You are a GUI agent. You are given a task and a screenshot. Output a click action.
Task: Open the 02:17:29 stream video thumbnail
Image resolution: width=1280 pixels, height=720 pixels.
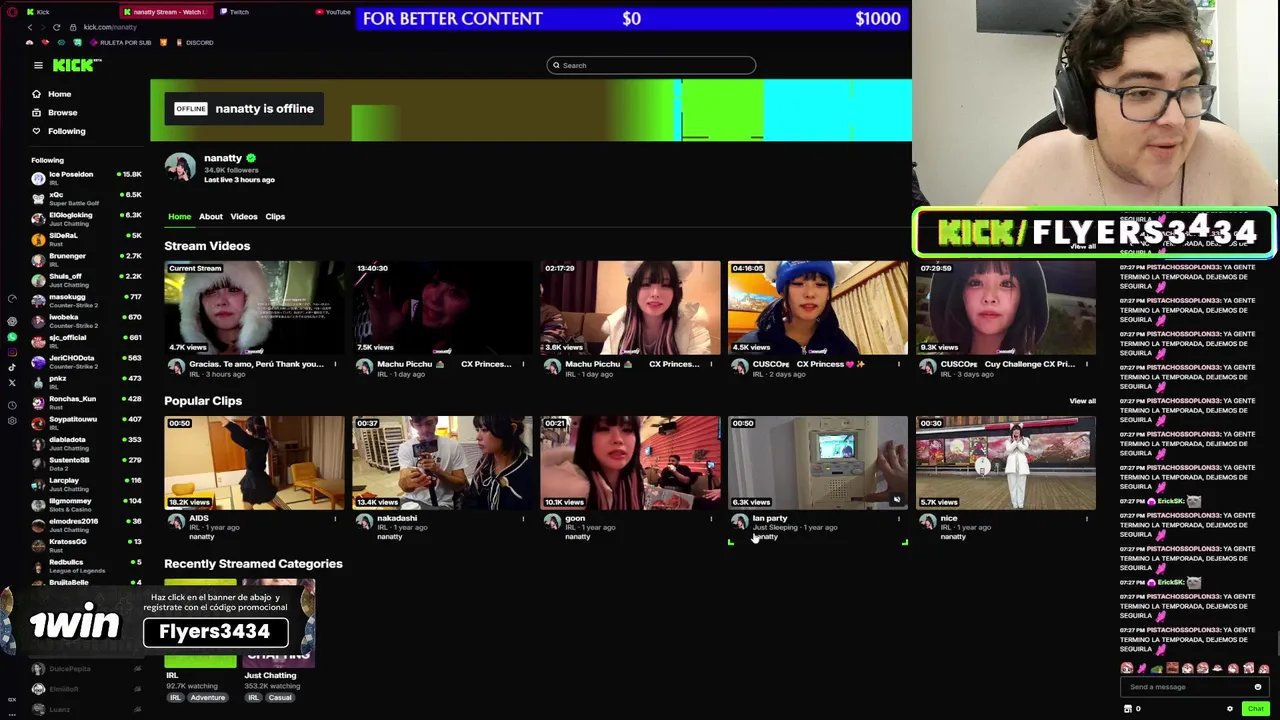point(630,308)
